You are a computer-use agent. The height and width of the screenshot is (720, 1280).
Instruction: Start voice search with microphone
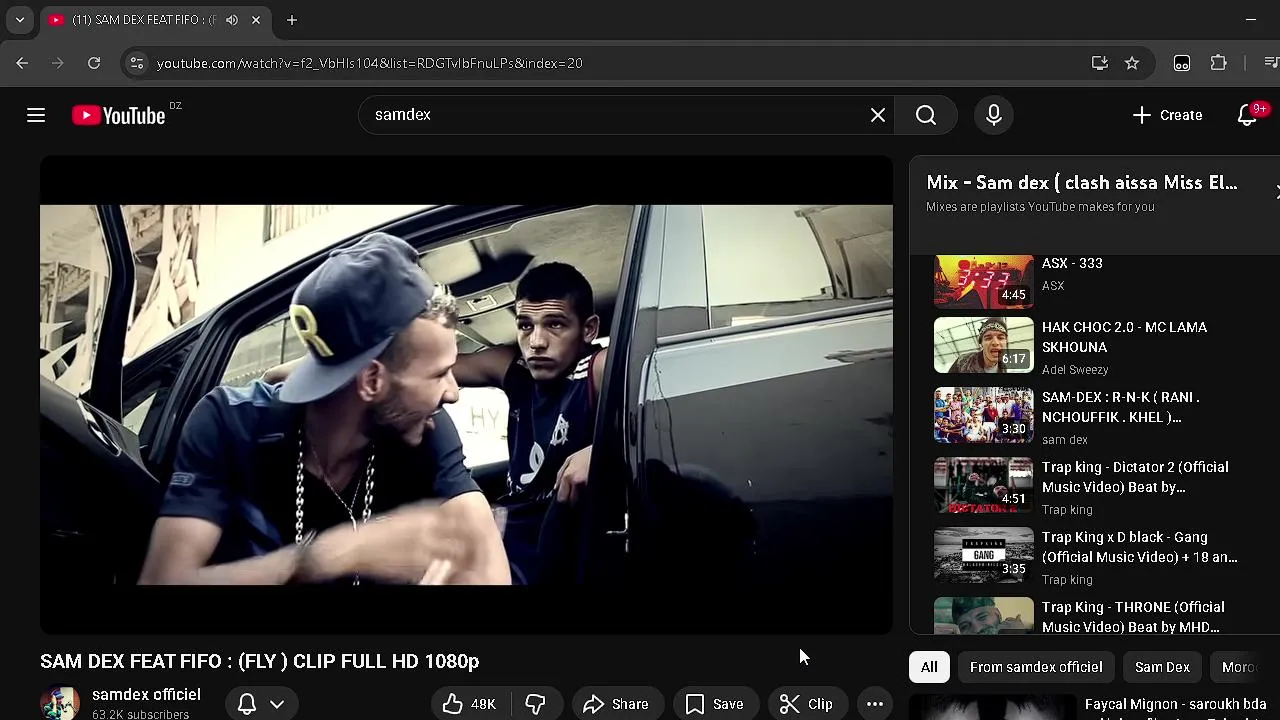pyautogui.click(x=994, y=115)
